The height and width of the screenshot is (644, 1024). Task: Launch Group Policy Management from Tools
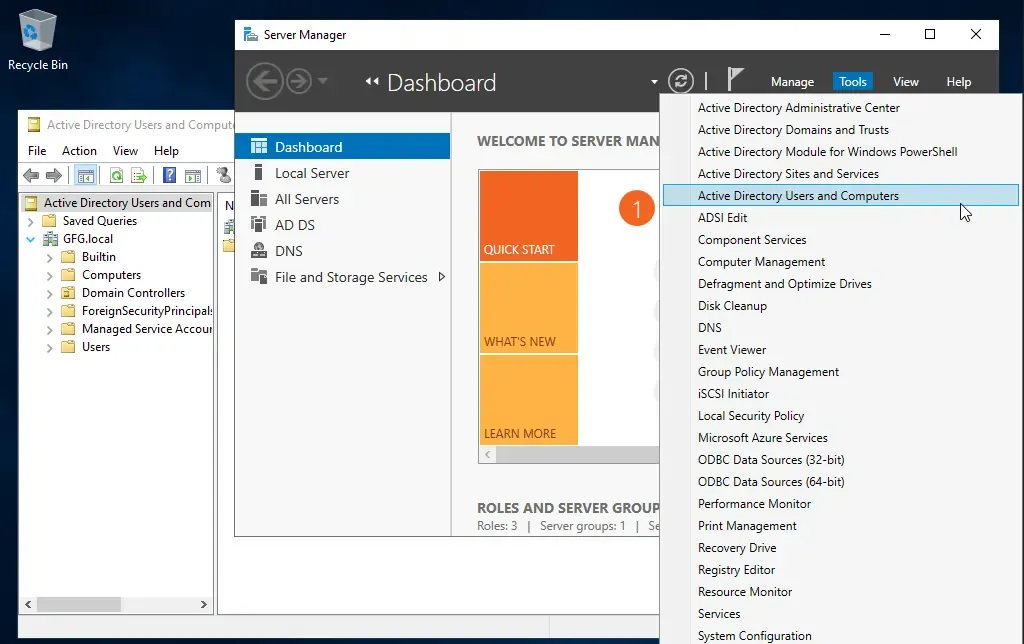click(x=768, y=372)
